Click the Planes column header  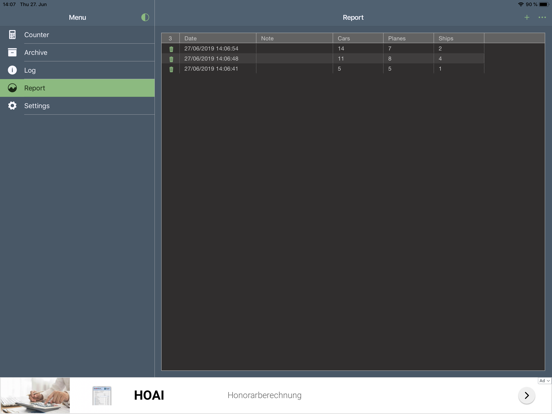click(x=408, y=38)
